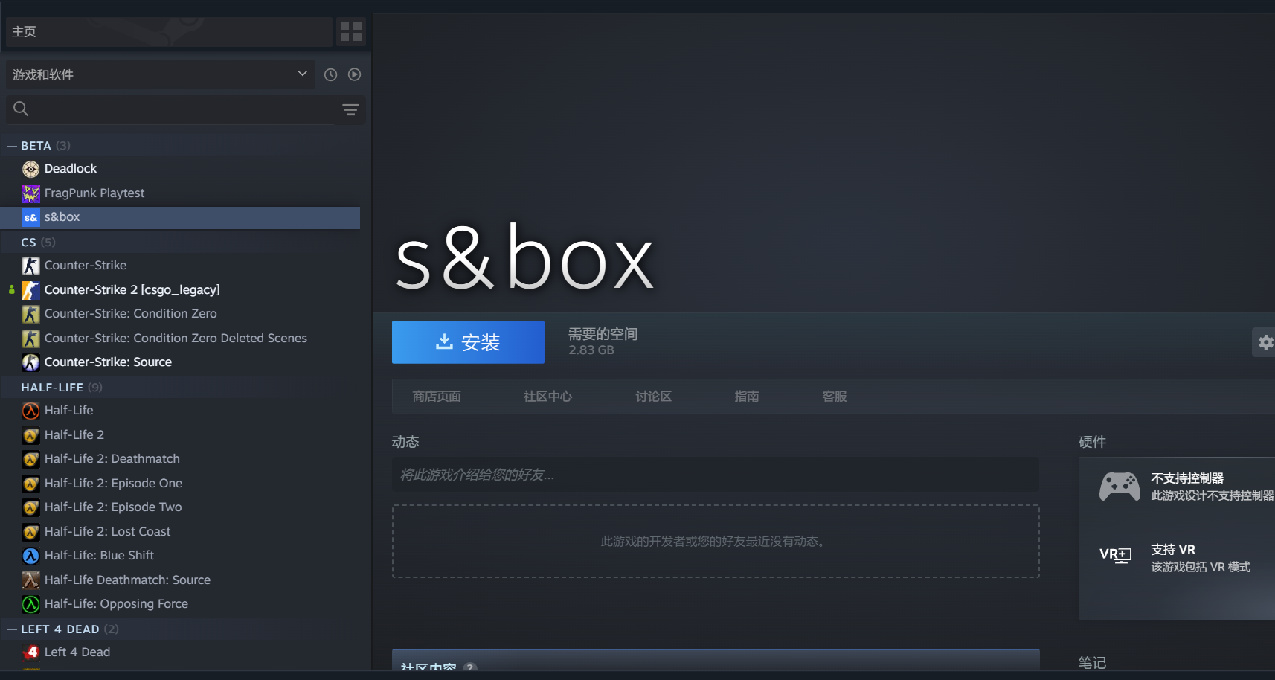Click the controller support icon
Viewport: 1275px width, 680px height.
point(1119,486)
